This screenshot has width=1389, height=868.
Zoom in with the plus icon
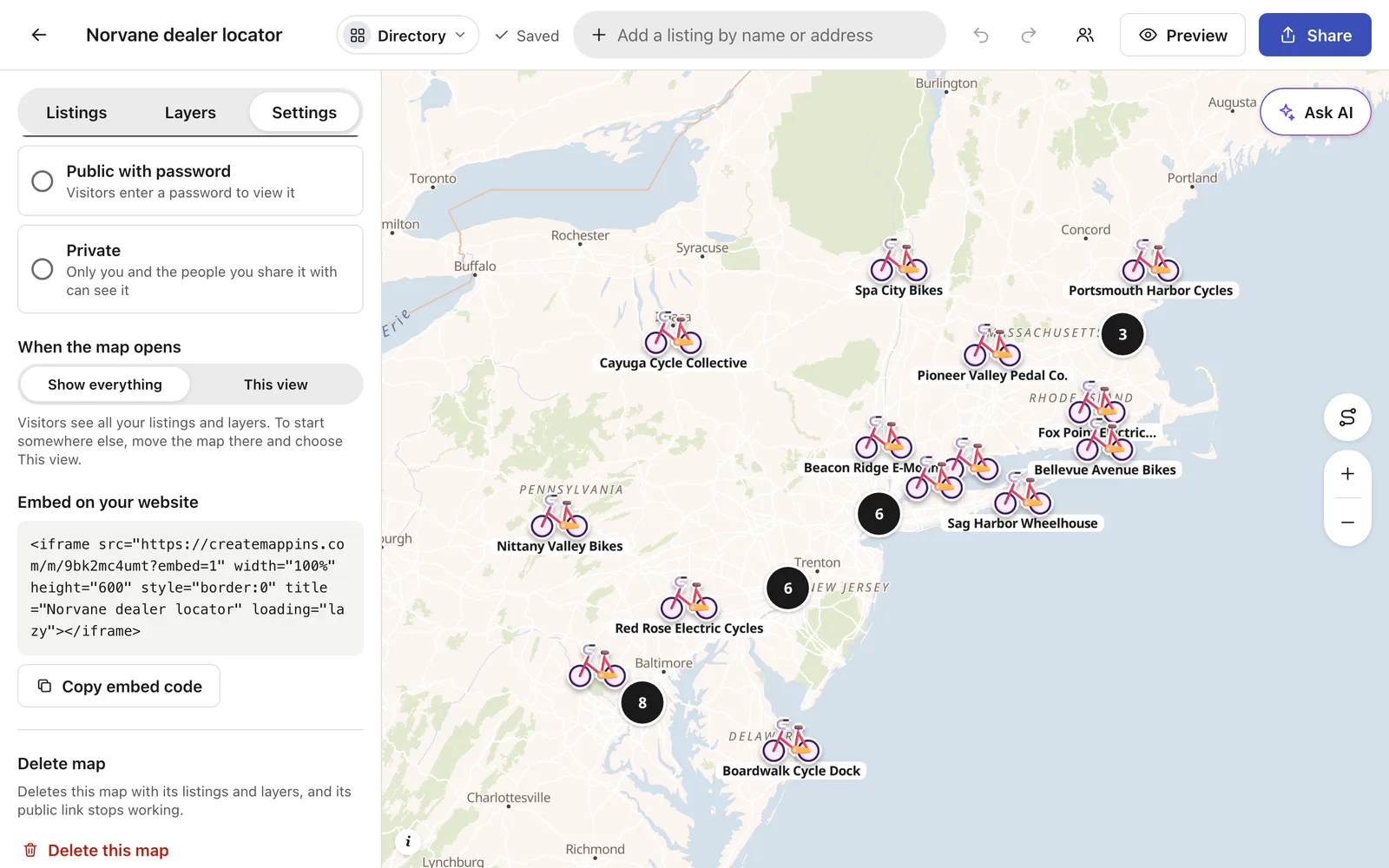(1347, 474)
